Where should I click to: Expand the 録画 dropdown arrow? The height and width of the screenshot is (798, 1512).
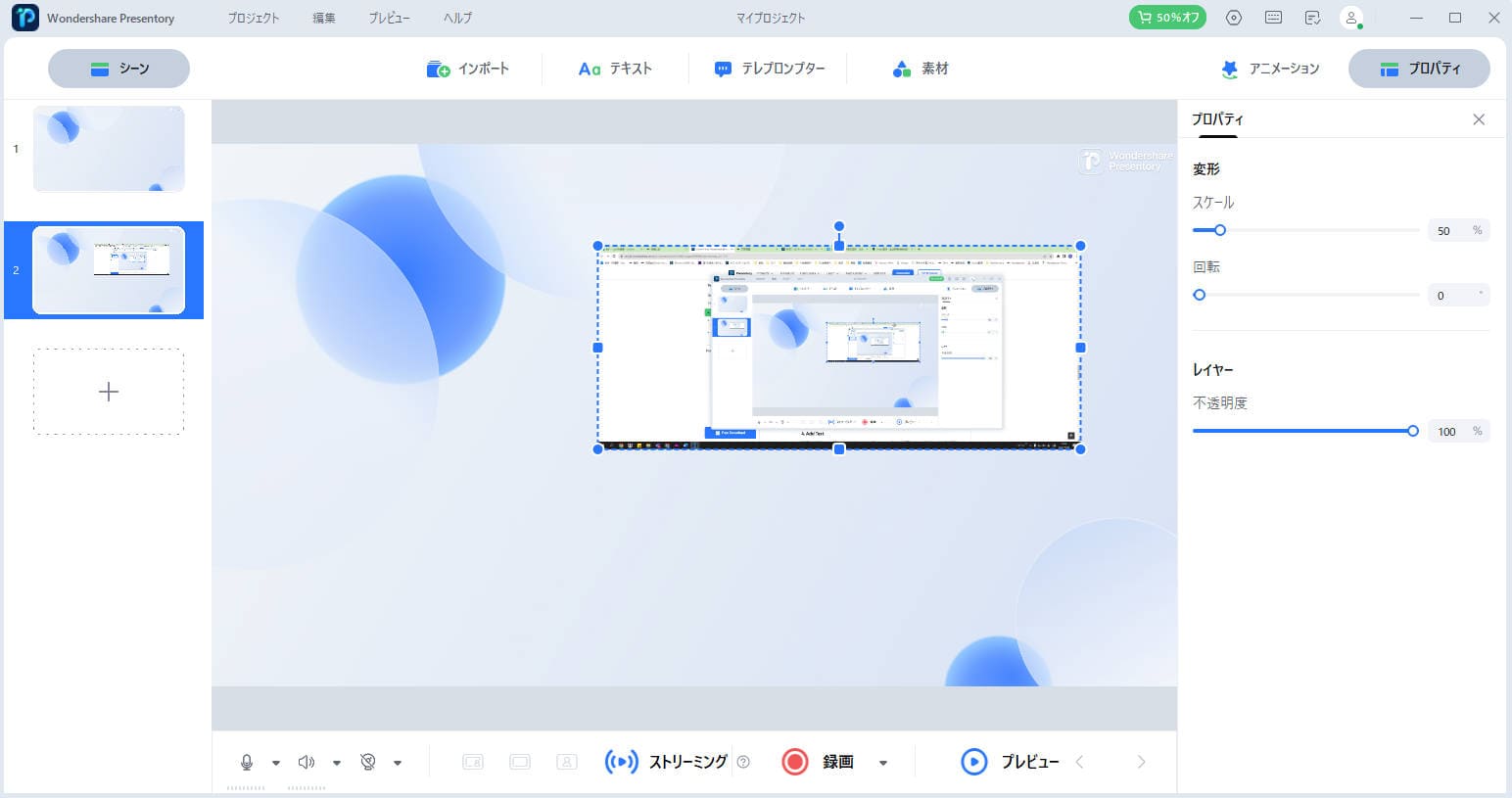point(883,763)
